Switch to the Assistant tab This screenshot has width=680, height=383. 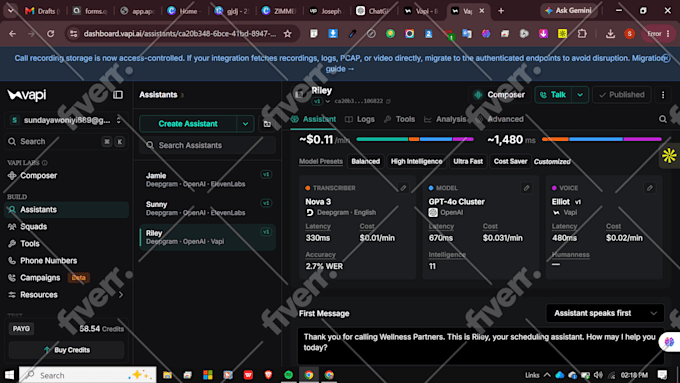(314, 119)
